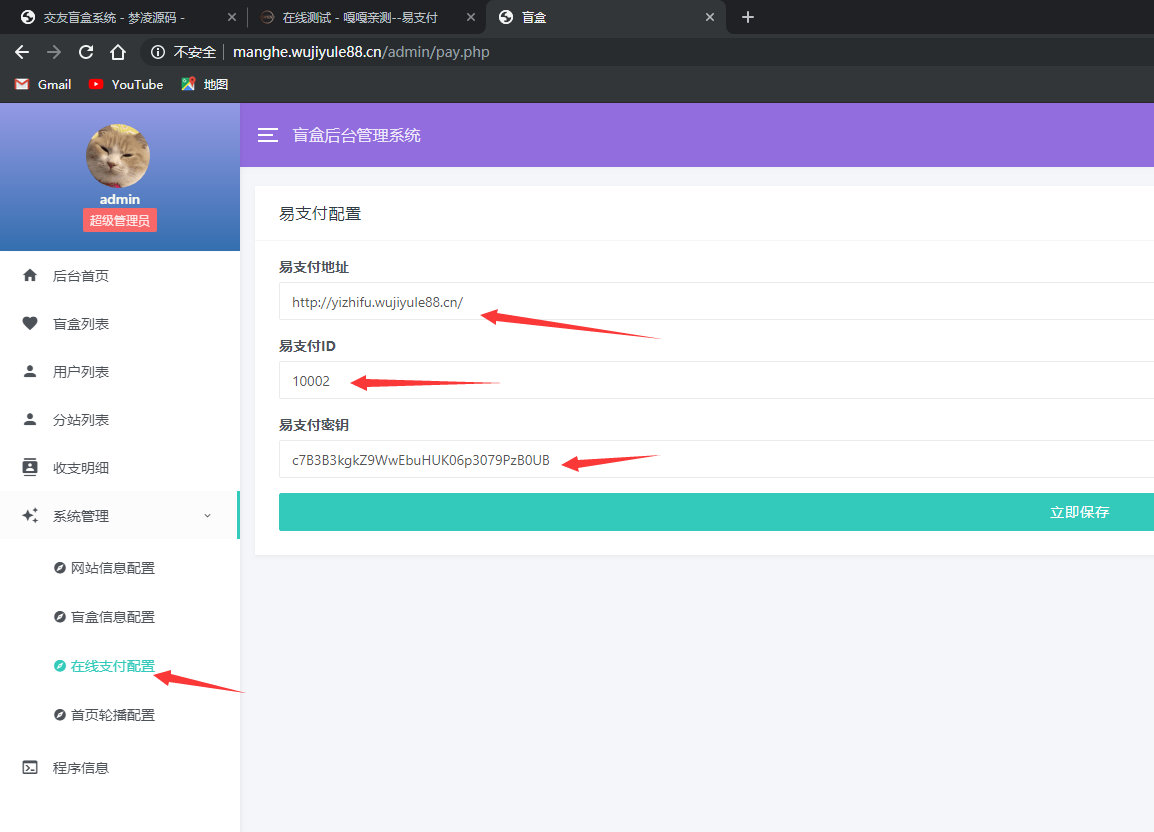Viewport: 1154px width, 832px height.
Task: Open 网站信息配置 submenu item
Action: point(112,568)
